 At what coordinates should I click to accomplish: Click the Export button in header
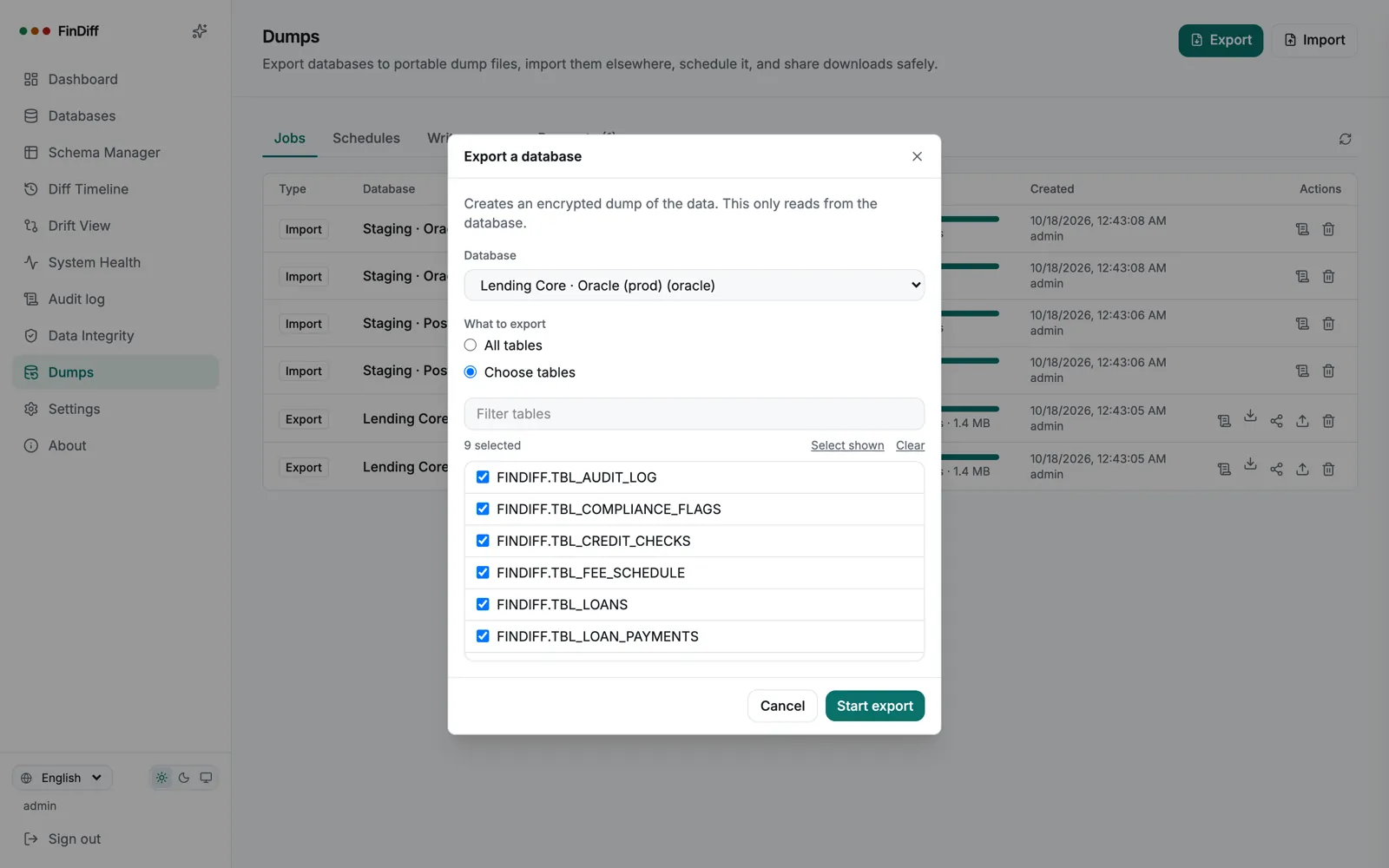point(1221,40)
